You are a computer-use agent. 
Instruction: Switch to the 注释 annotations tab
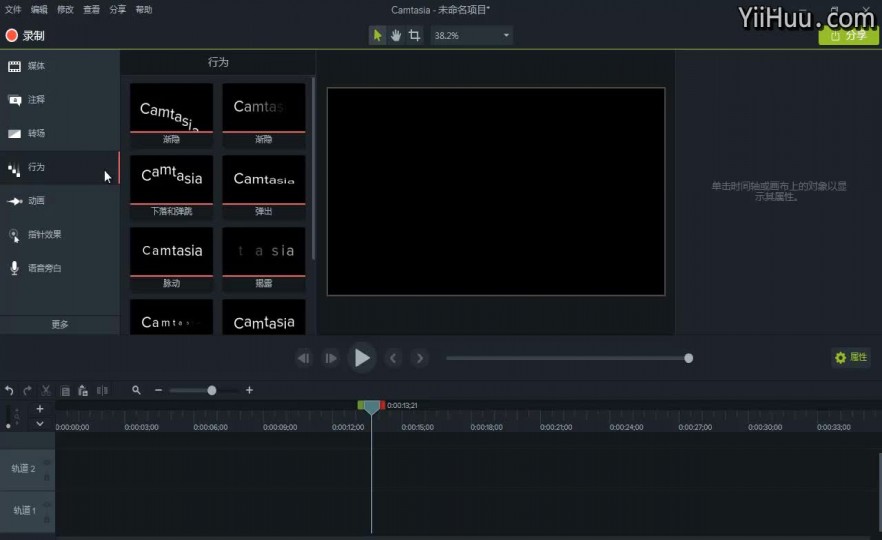click(x=60, y=100)
